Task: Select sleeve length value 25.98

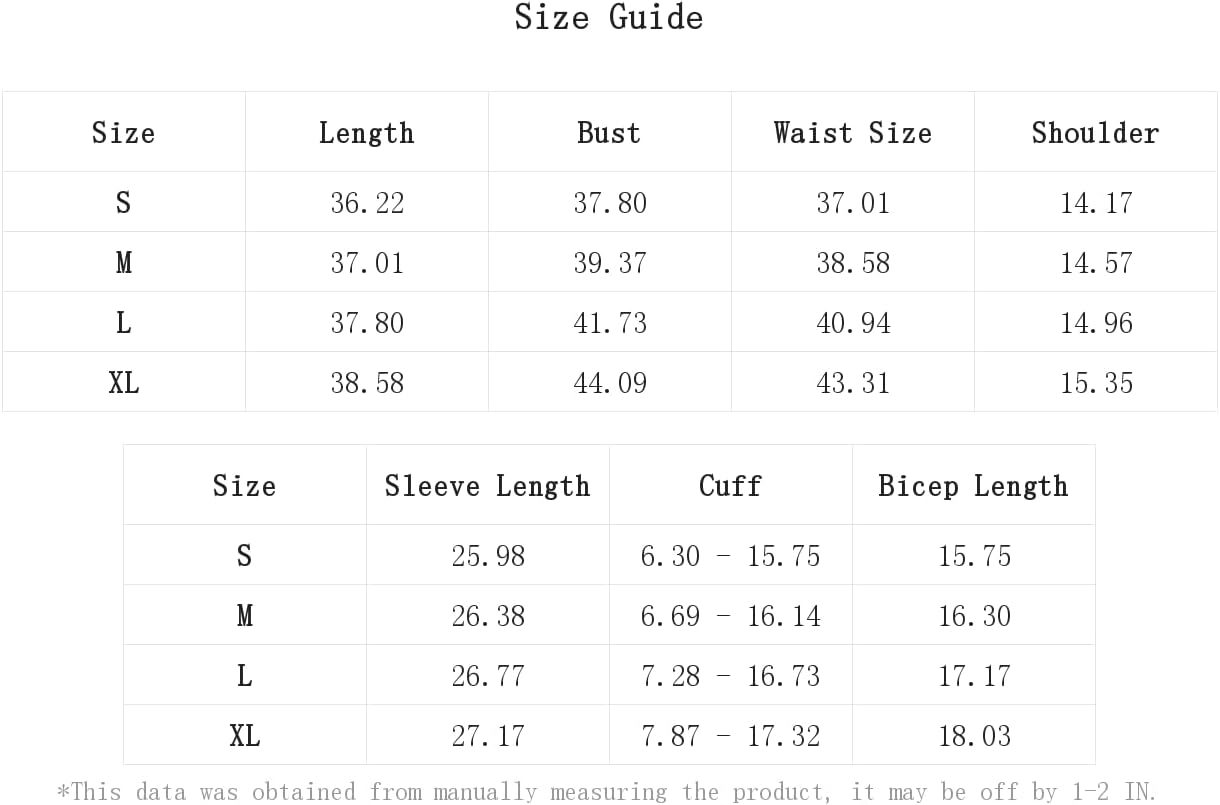Action: pyautogui.click(x=488, y=555)
